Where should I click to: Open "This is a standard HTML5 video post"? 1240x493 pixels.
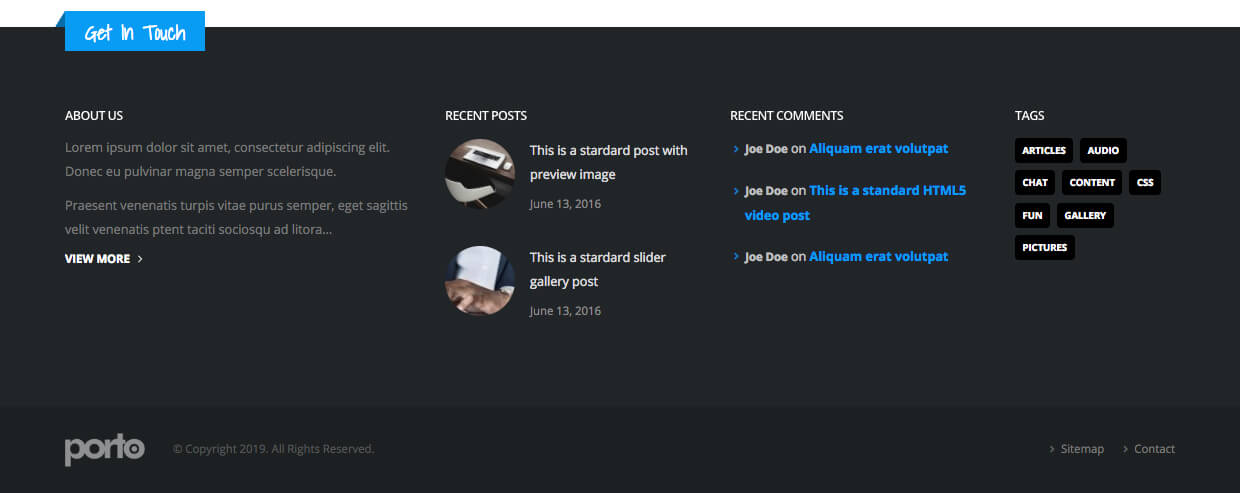887,190
